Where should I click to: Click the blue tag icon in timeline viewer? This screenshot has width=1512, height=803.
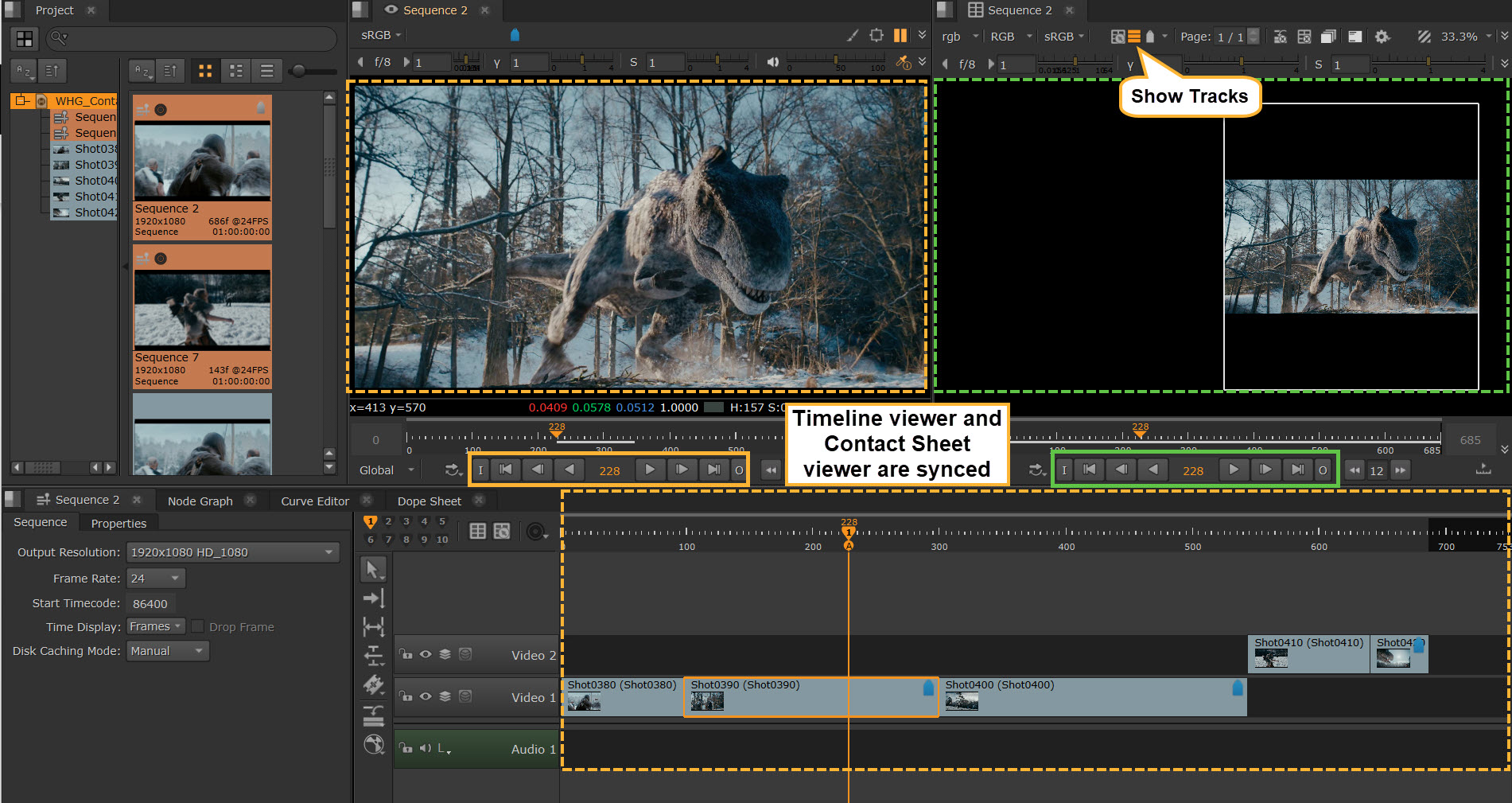pyautogui.click(x=515, y=35)
